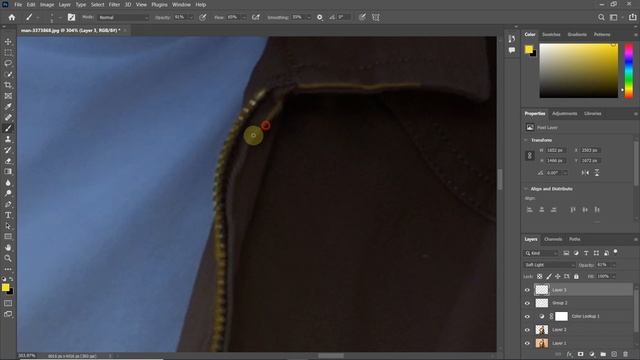Click the toolbar foreground yellow swatch
The image size is (640, 360).
(x=5, y=287)
